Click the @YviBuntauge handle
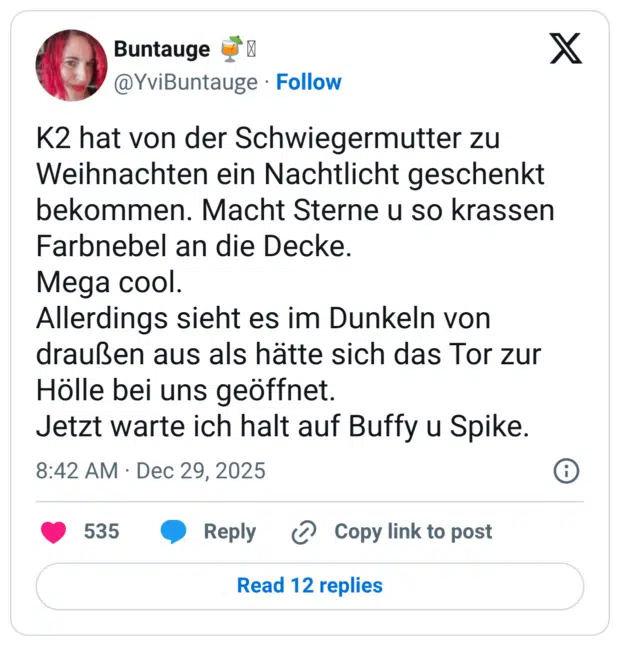The width and height of the screenshot is (620, 646). pos(185,82)
